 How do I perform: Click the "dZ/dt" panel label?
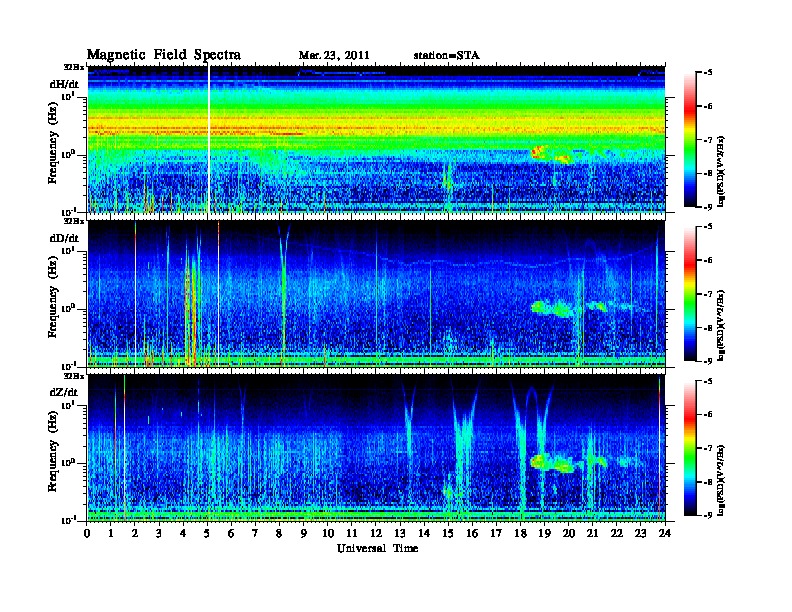tap(64, 392)
